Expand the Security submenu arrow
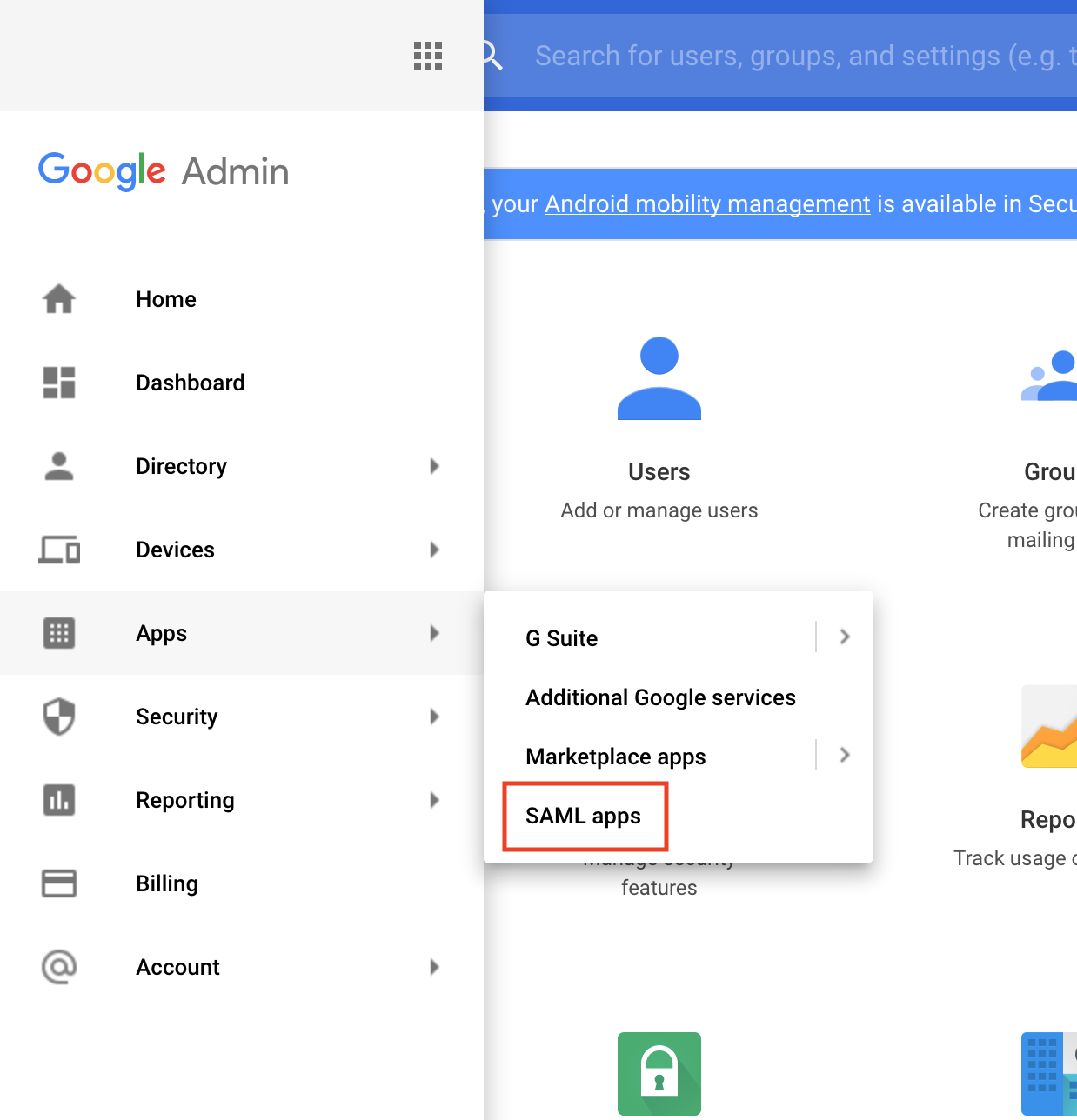This screenshot has width=1077, height=1120. pyautogui.click(x=435, y=717)
